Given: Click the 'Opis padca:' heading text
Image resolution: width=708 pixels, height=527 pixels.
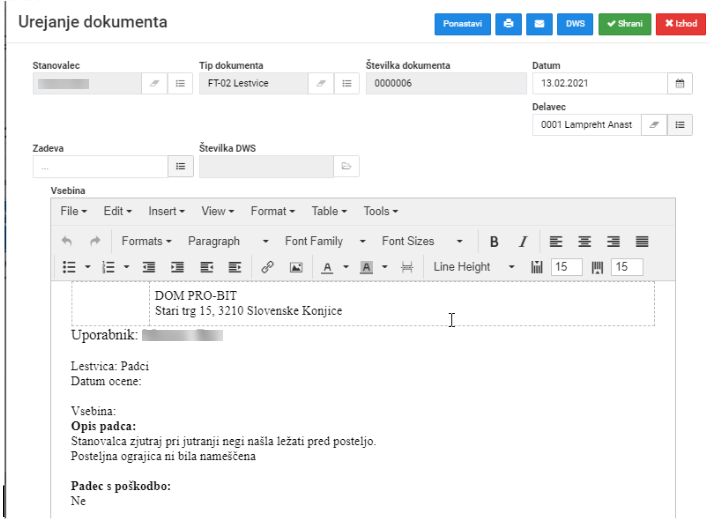Looking at the screenshot, I should [103, 426].
